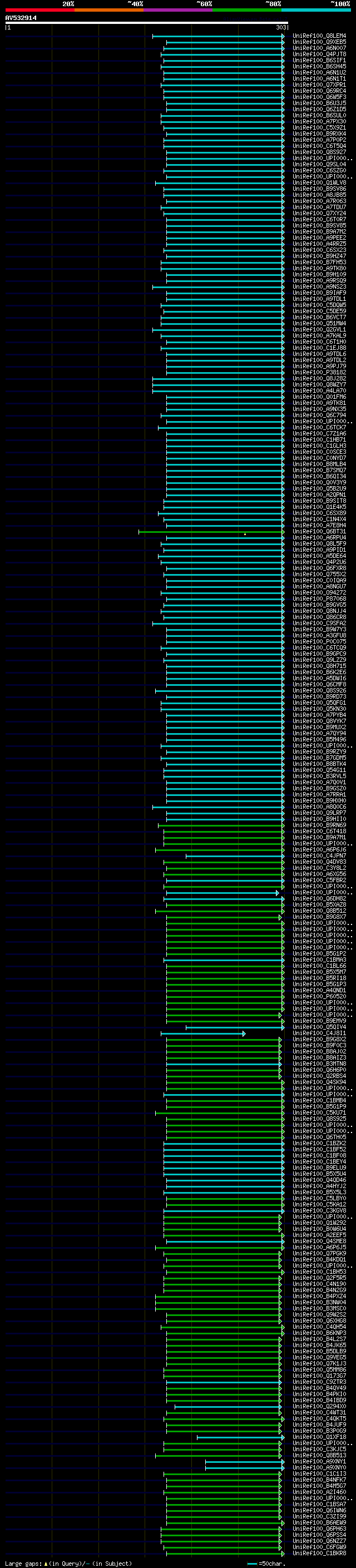This screenshot has width=356, height=1568.
Task: Open hit UniRef100_O94272
Action: tap(319, 592)
